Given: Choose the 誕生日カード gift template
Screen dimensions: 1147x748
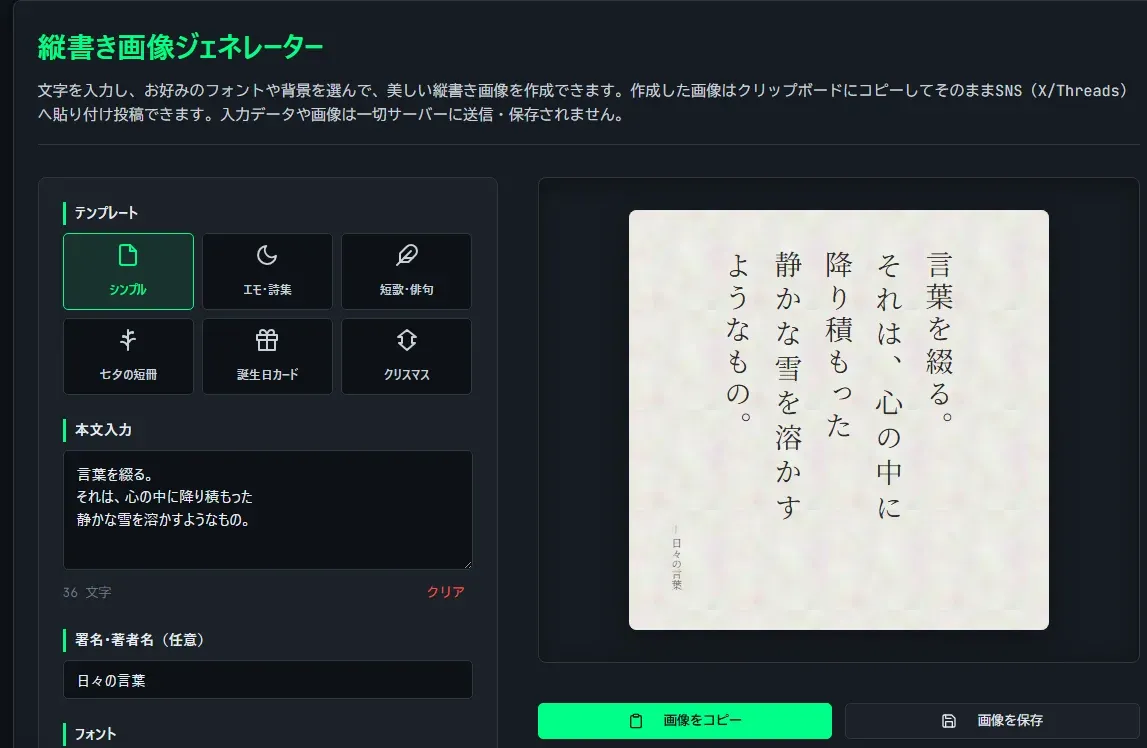Looking at the screenshot, I should (x=267, y=356).
